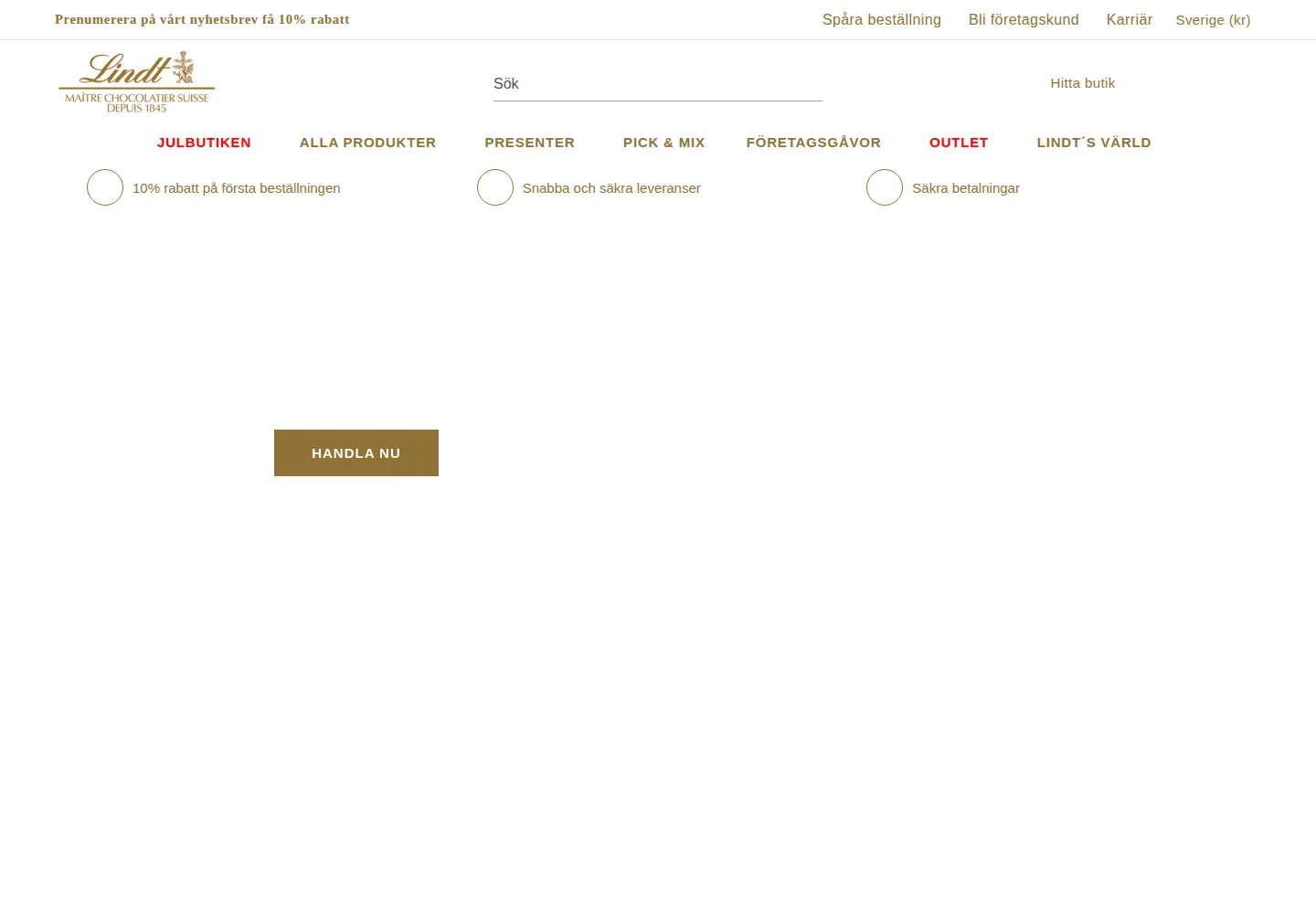Open the JULBUTIKEN menu
This screenshot has height=914, width=1316.
[204, 143]
